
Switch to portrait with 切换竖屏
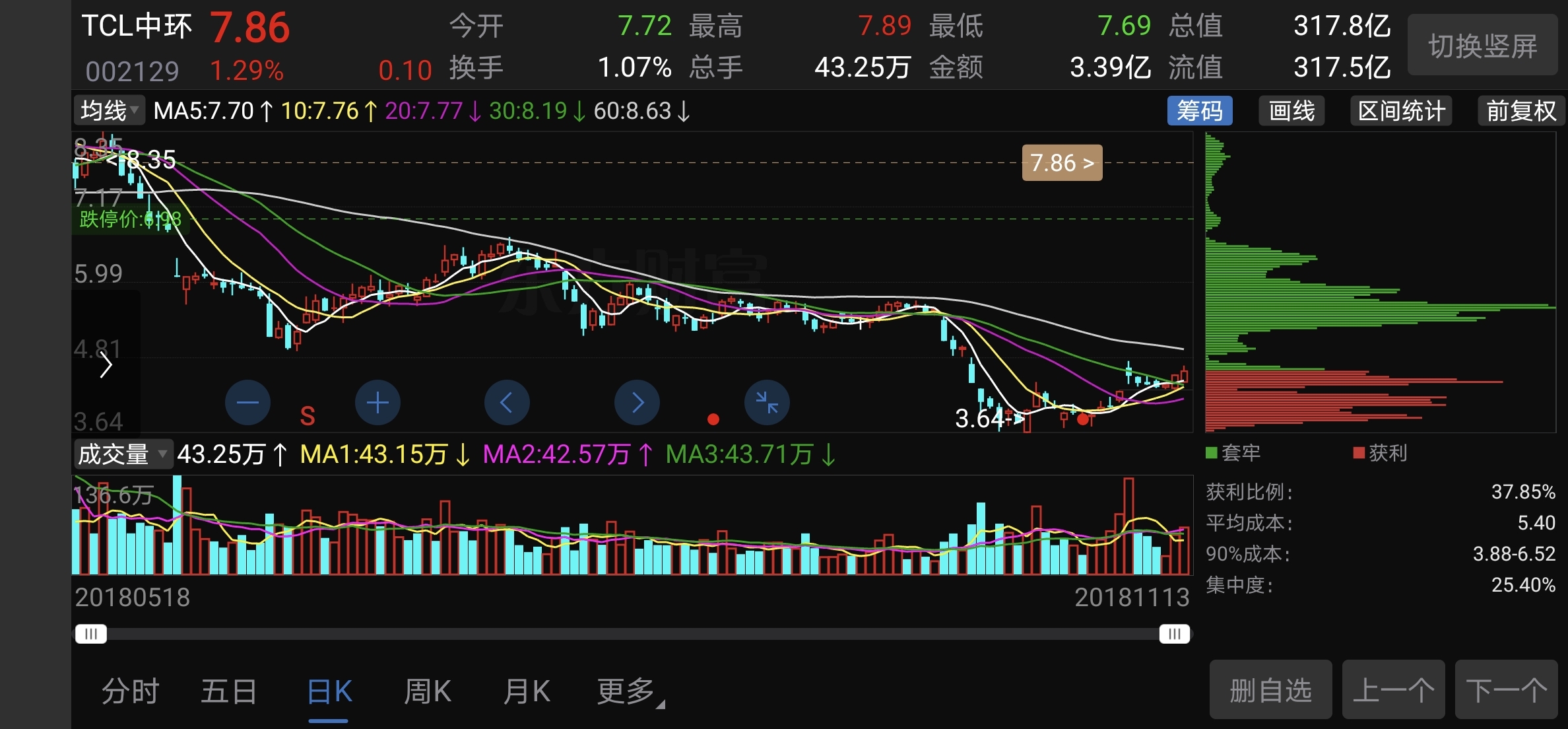pos(1482,46)
